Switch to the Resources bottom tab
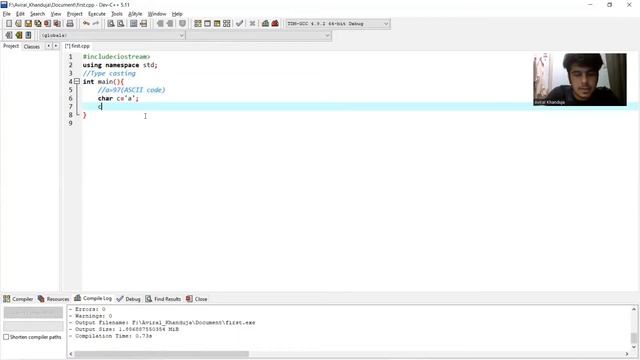Screen dimensions: 640x360 tap(53, 299)
